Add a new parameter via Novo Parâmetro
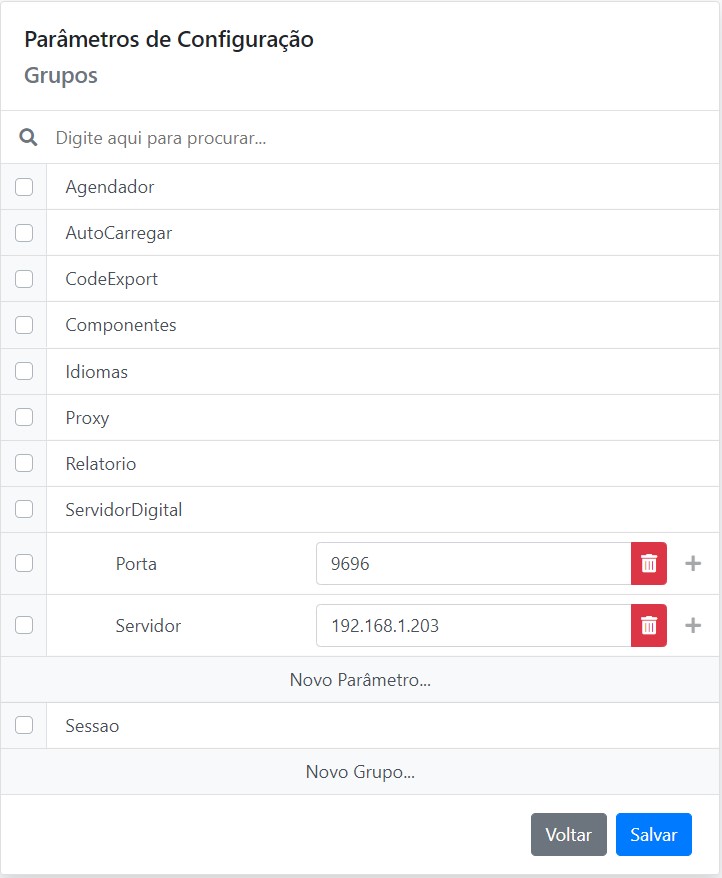The height and width of the screenshot is (878, 722). [360, 680]
